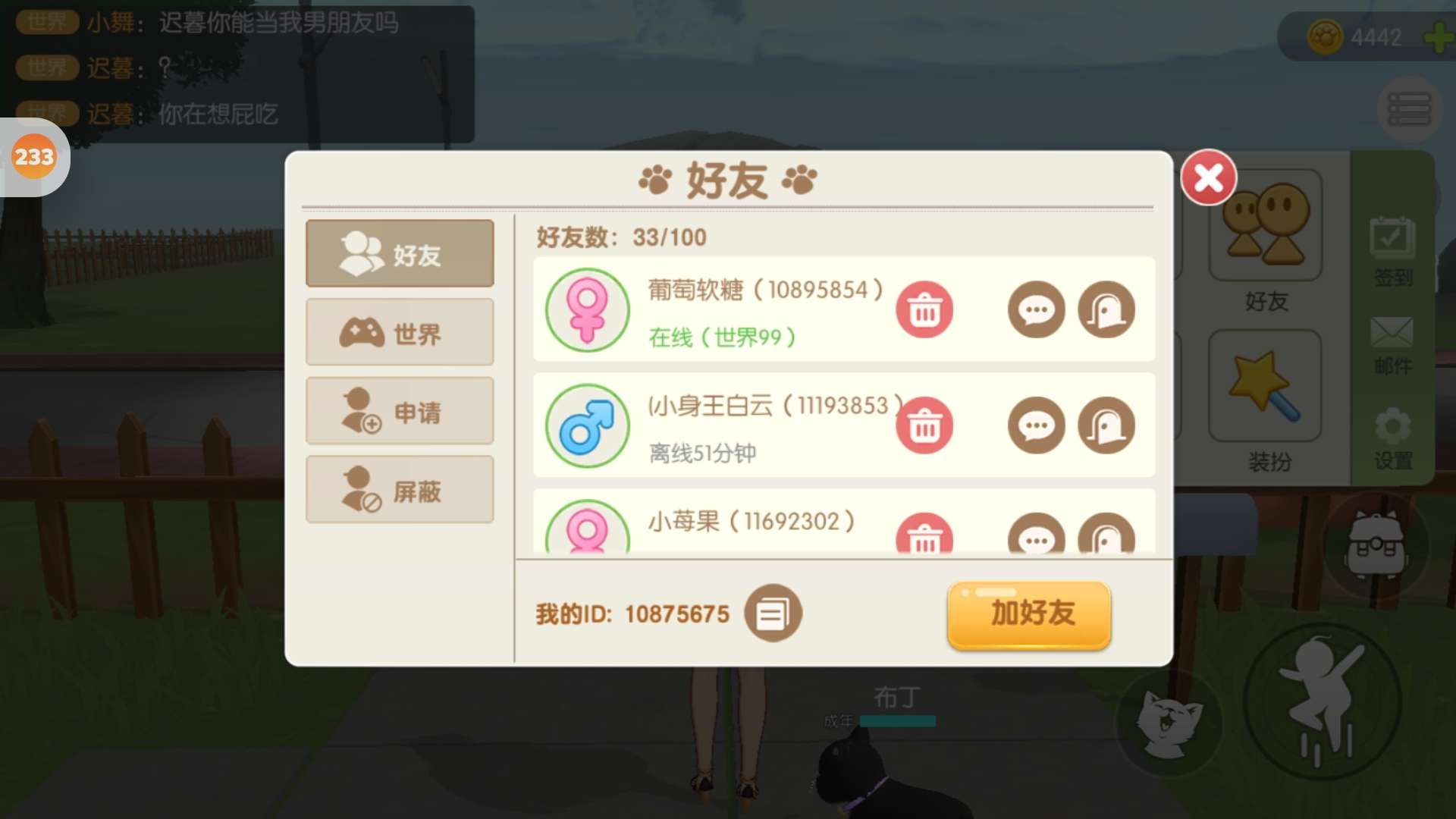This screenshot has height=819, width=1456.
Task: Delete friend 小莓果 with trash icon
Action: (924, 534)
